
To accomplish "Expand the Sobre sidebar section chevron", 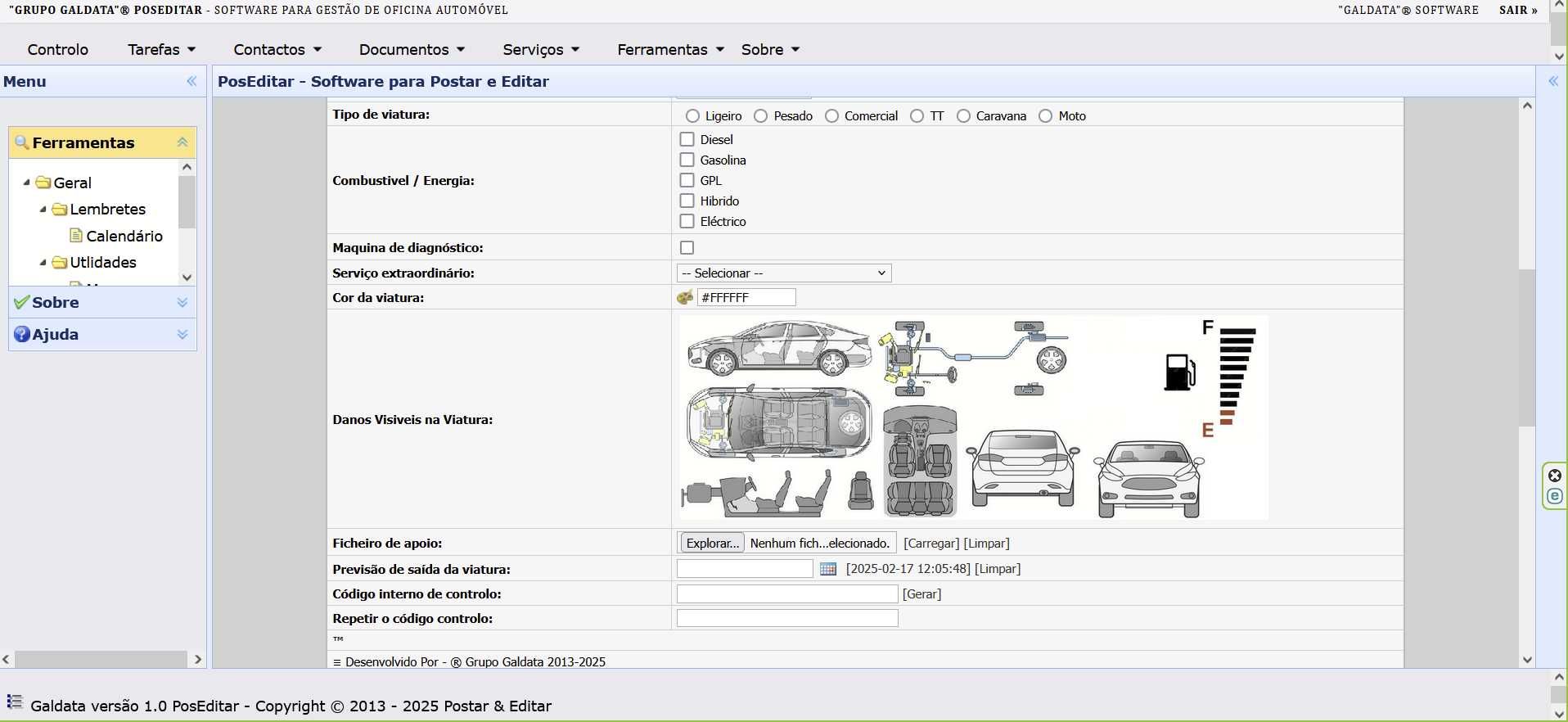I will [182, 302].
